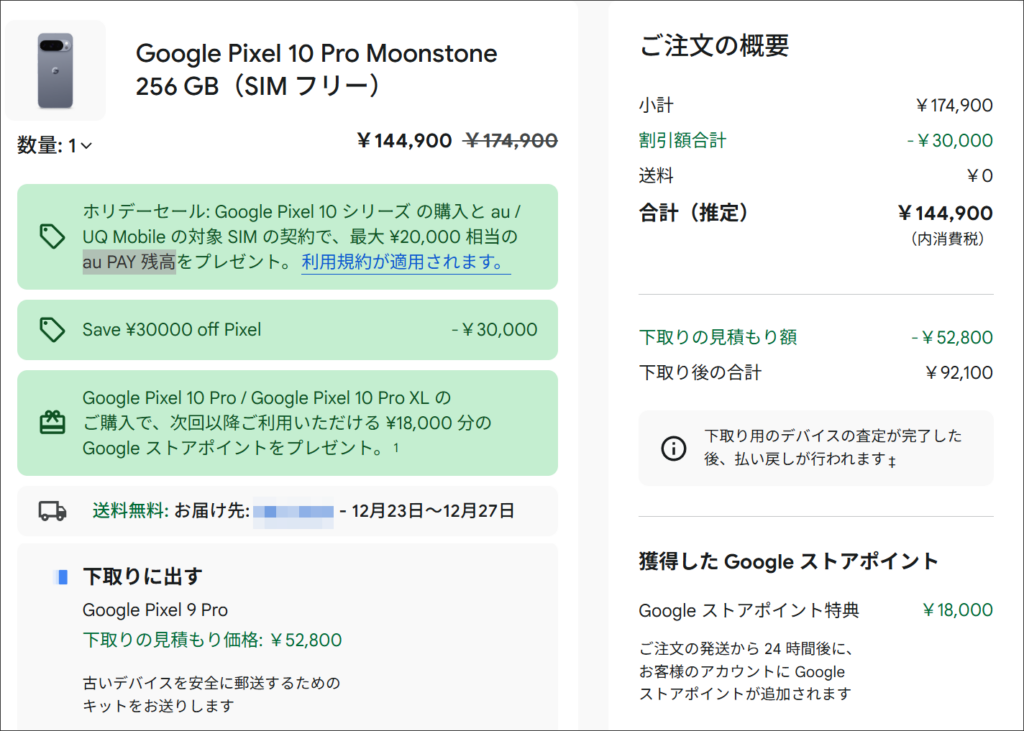
Task: Click the Pixel 10 Pro product thumbnail
Action: tap(55, 70)
